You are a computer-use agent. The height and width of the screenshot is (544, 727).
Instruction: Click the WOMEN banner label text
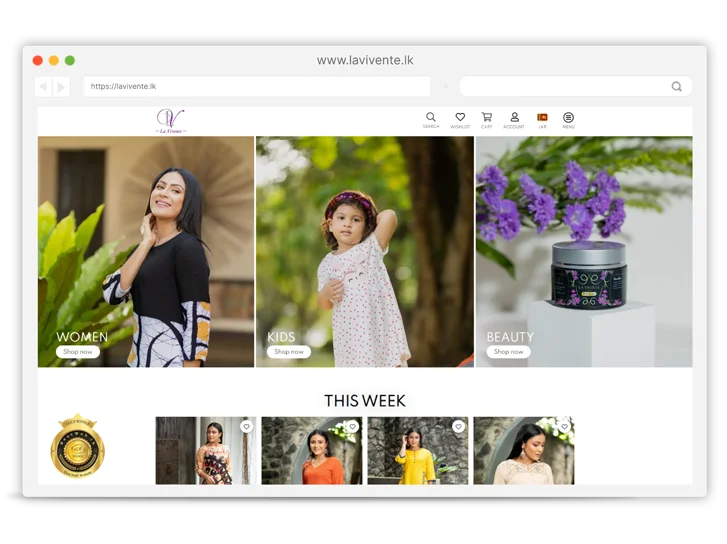[82, 337]
